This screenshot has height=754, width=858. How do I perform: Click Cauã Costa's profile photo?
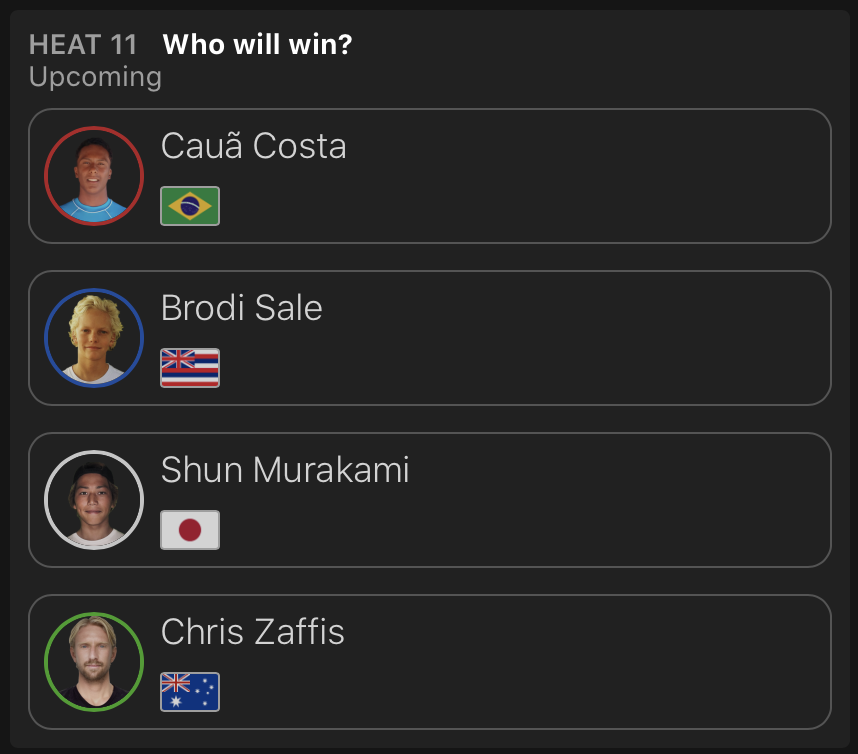tap(94, 176)
